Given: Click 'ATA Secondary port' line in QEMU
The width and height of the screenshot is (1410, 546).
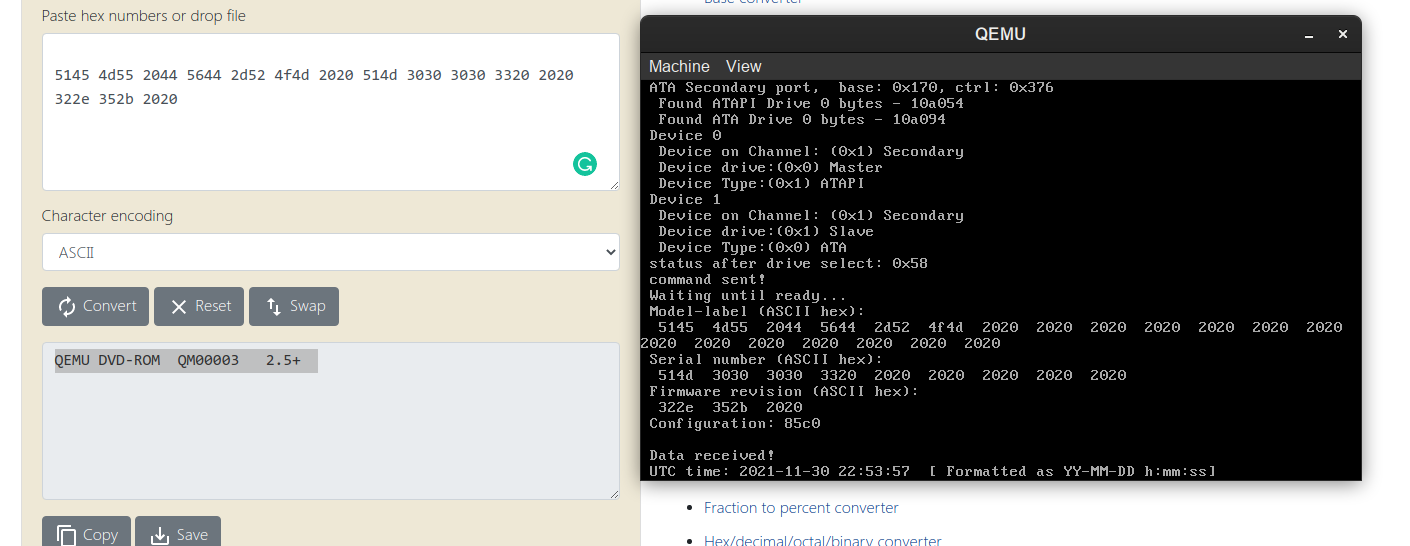Looking at the screenshot, I should [x=851, y=87].
